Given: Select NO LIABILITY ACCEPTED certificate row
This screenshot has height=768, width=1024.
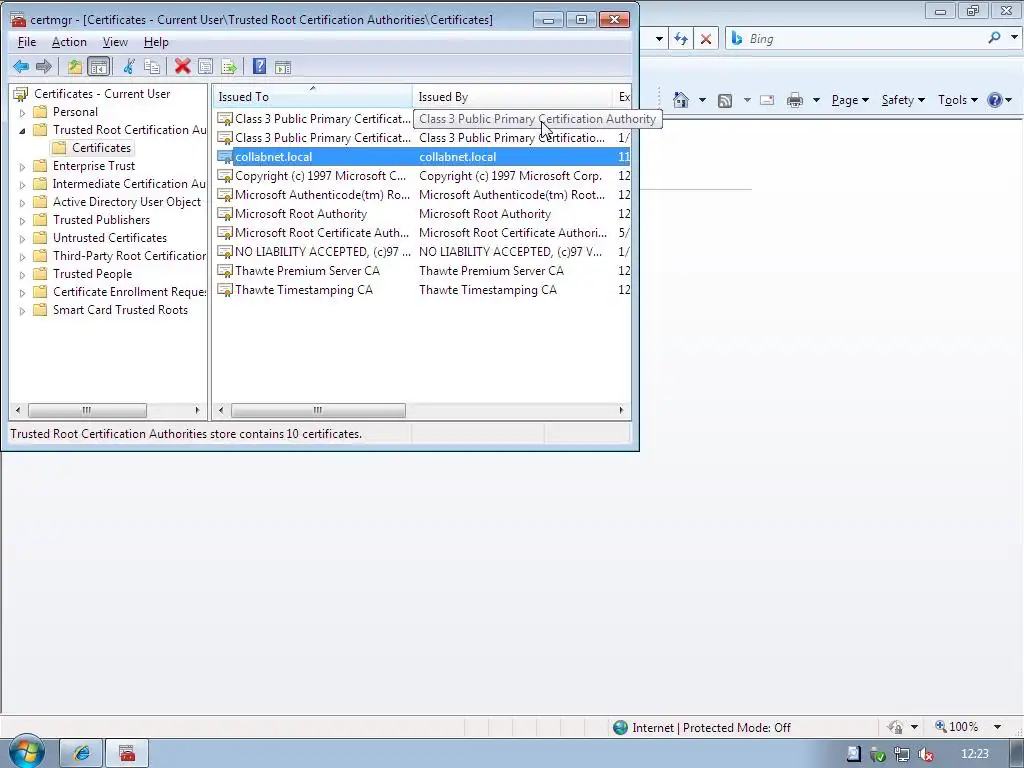Looking at the screenshot, I should click(x=423, y=251).
